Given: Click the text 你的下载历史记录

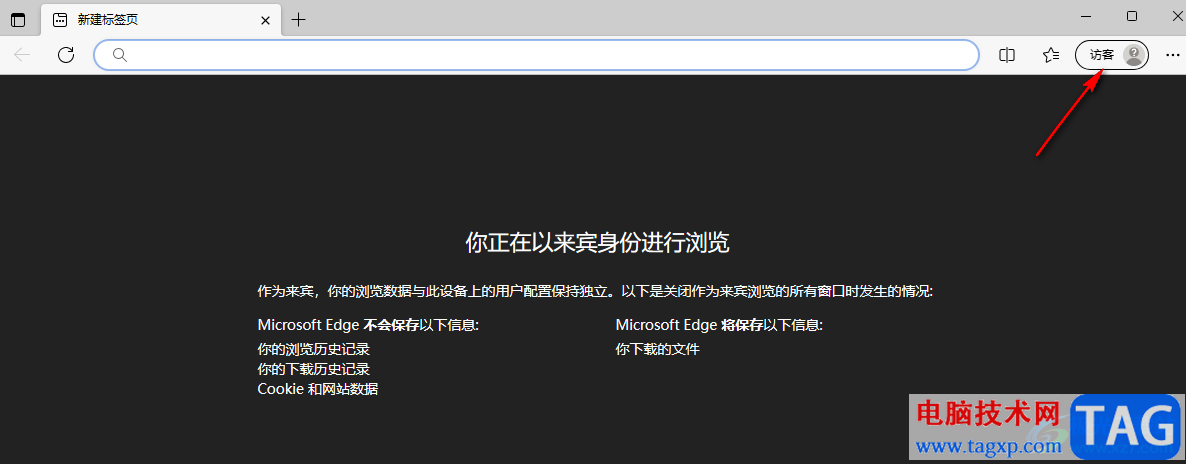Looking at the screenshot, I should click(313, 369).
